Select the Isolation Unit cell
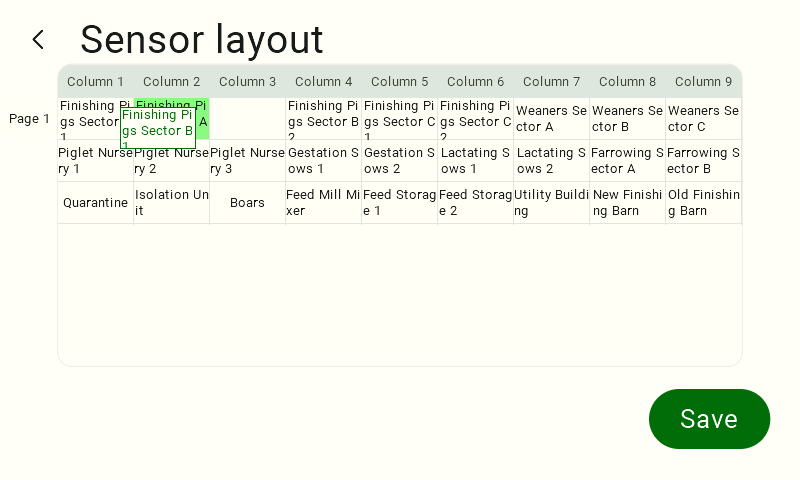This screenshot has height=480, width=800. coord(171,203)
